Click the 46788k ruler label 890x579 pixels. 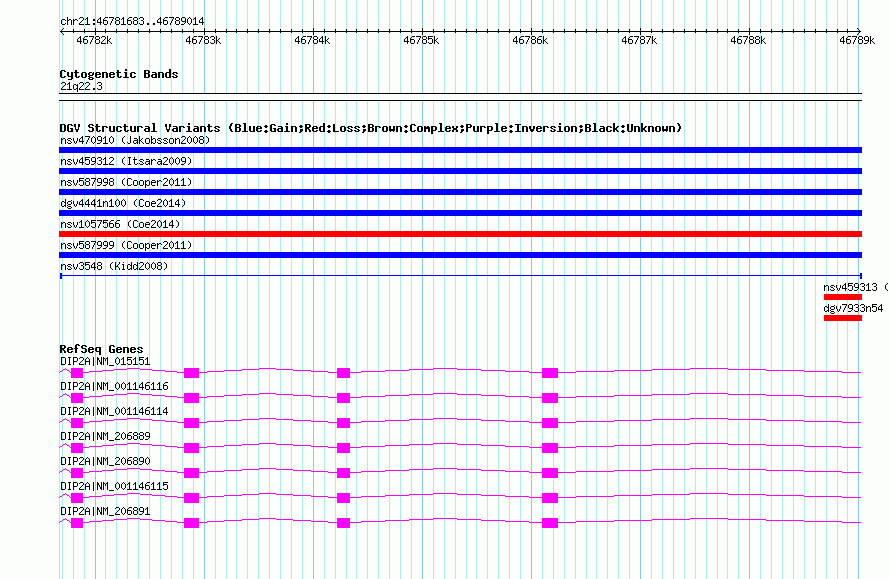748,40
